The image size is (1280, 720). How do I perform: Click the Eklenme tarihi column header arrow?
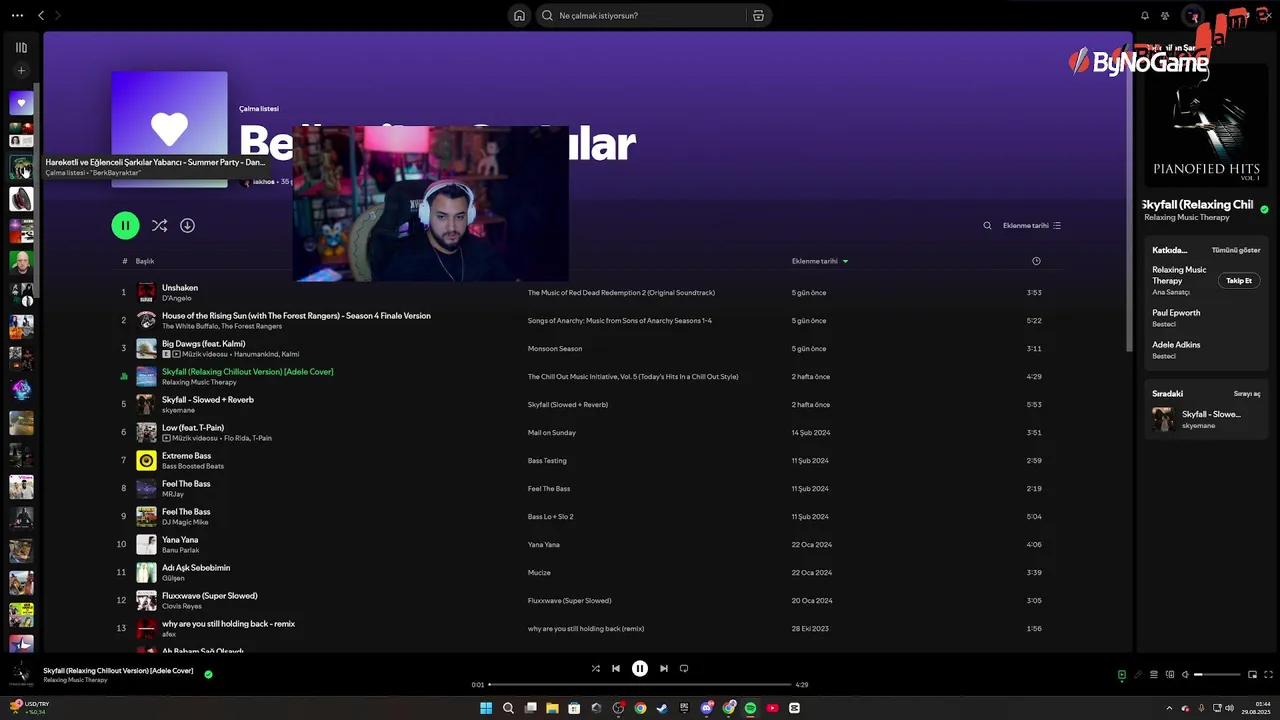point(845,261)
